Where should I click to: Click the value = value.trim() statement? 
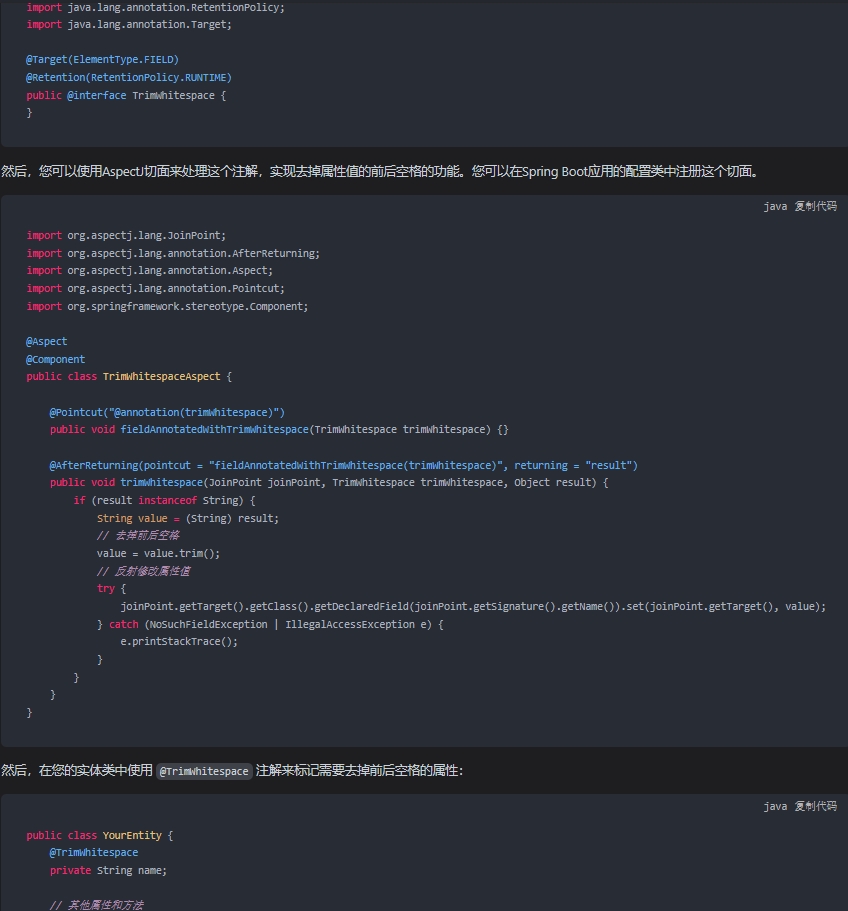coord(158,553)
